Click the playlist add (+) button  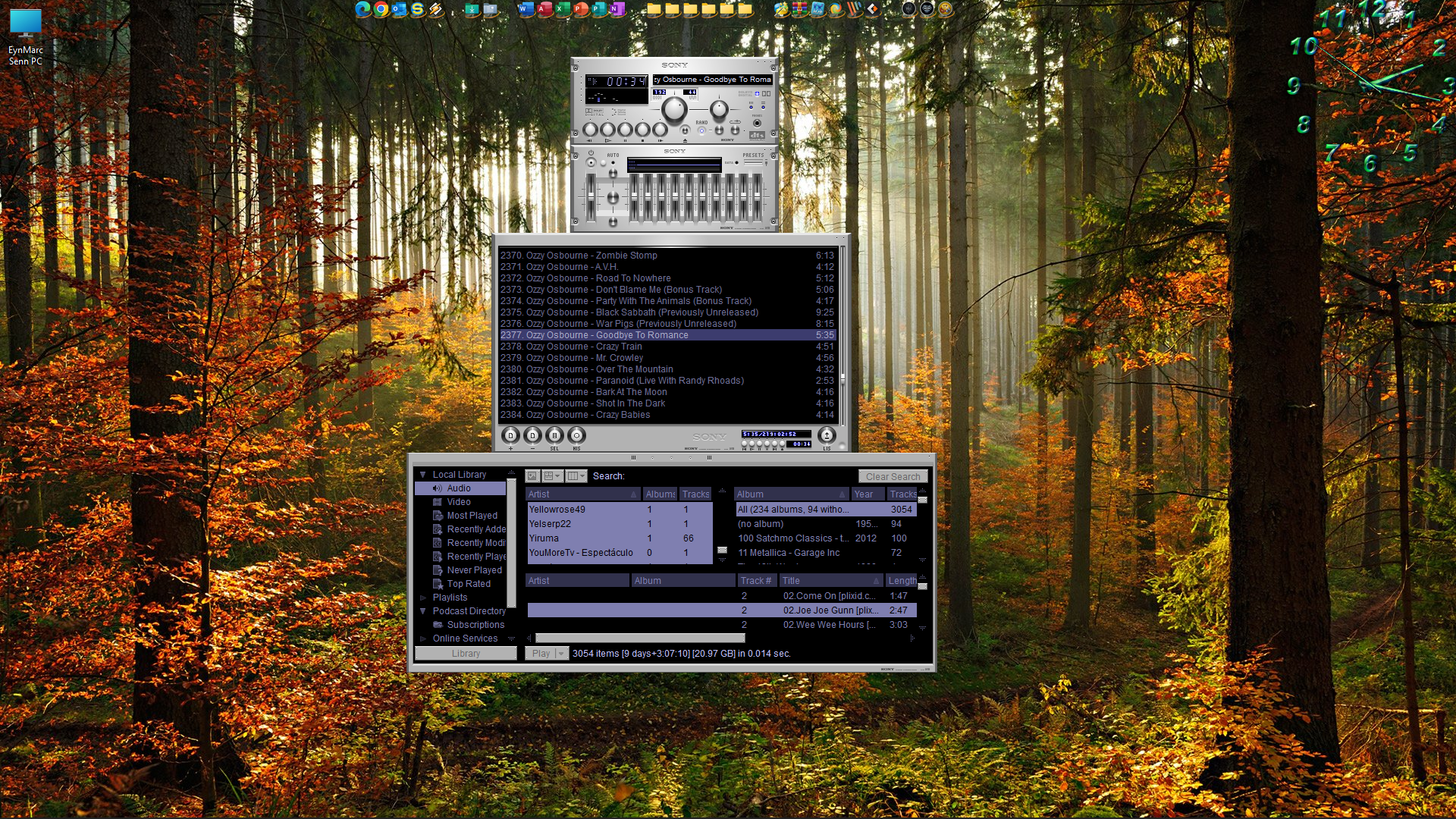click(x=510, y=435)
